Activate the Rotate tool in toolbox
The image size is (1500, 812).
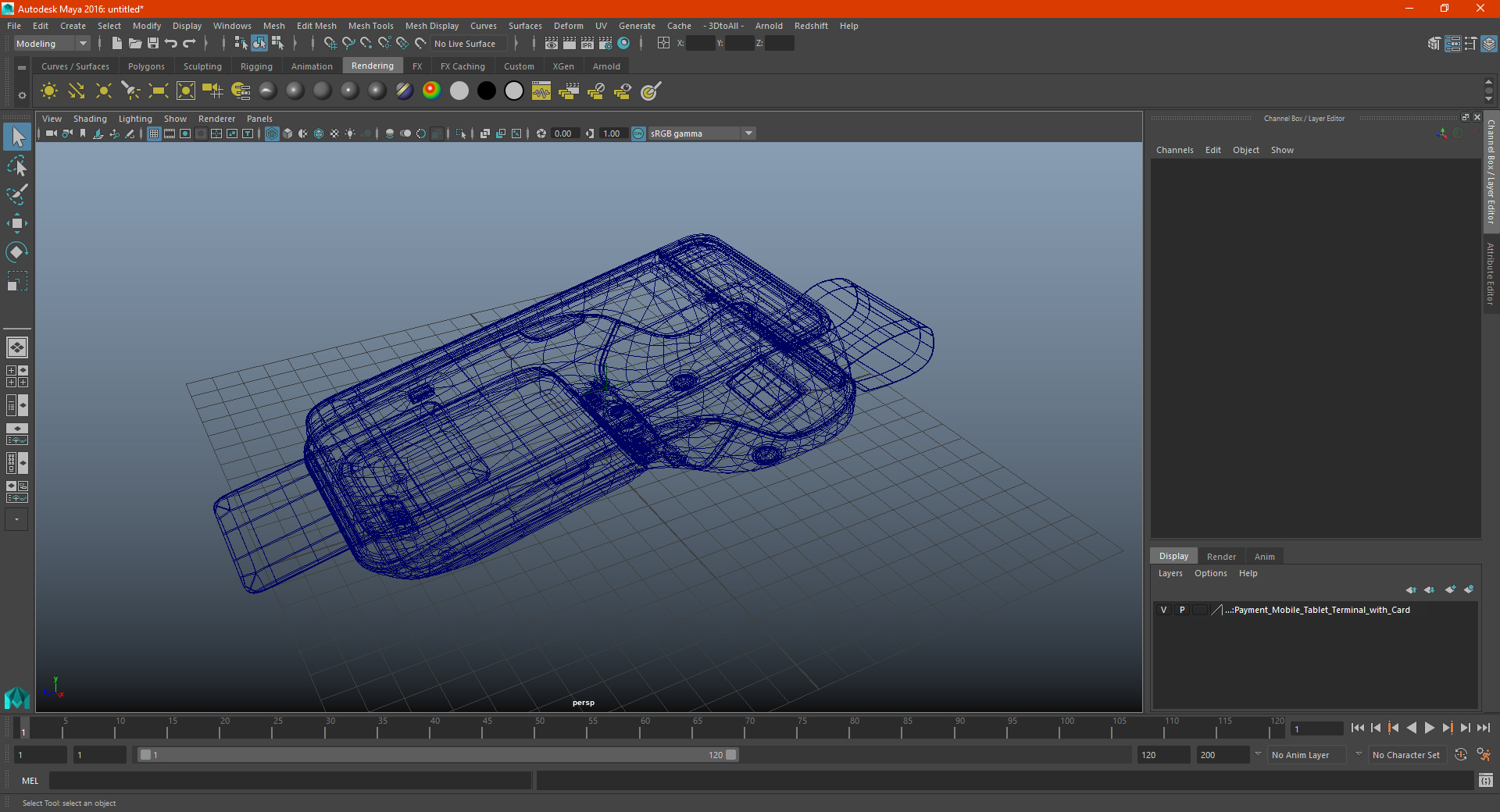[16, 252]
